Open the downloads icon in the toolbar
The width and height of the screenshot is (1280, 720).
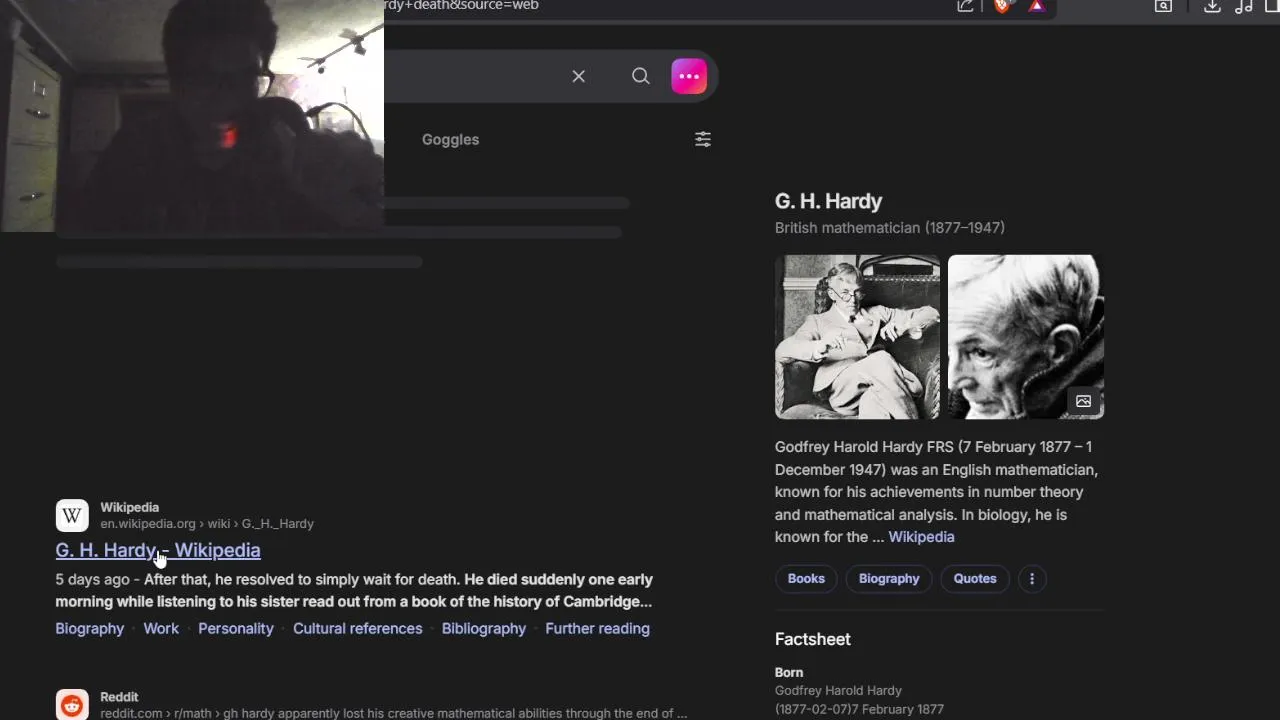point(1212,6)
